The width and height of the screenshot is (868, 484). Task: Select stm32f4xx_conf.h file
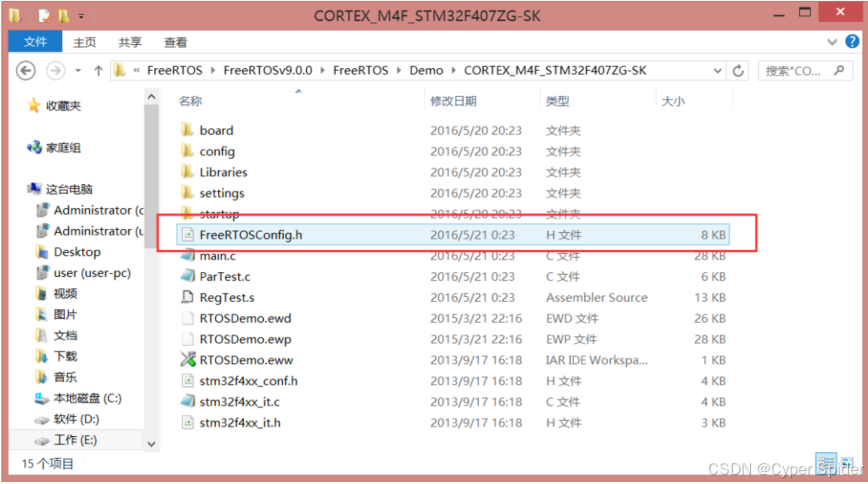pos(249,381)
